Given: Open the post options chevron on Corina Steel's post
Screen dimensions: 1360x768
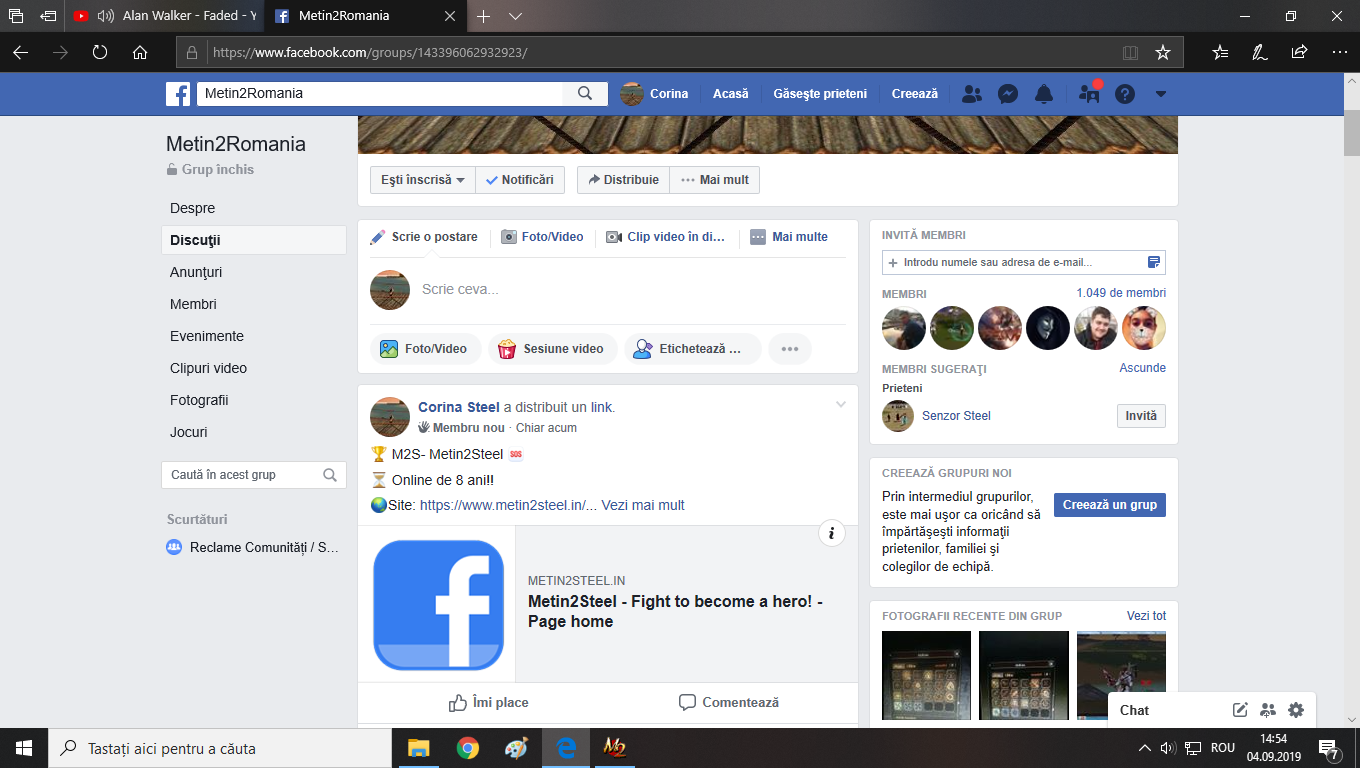Looking at the screenshot, I should 841,404.
